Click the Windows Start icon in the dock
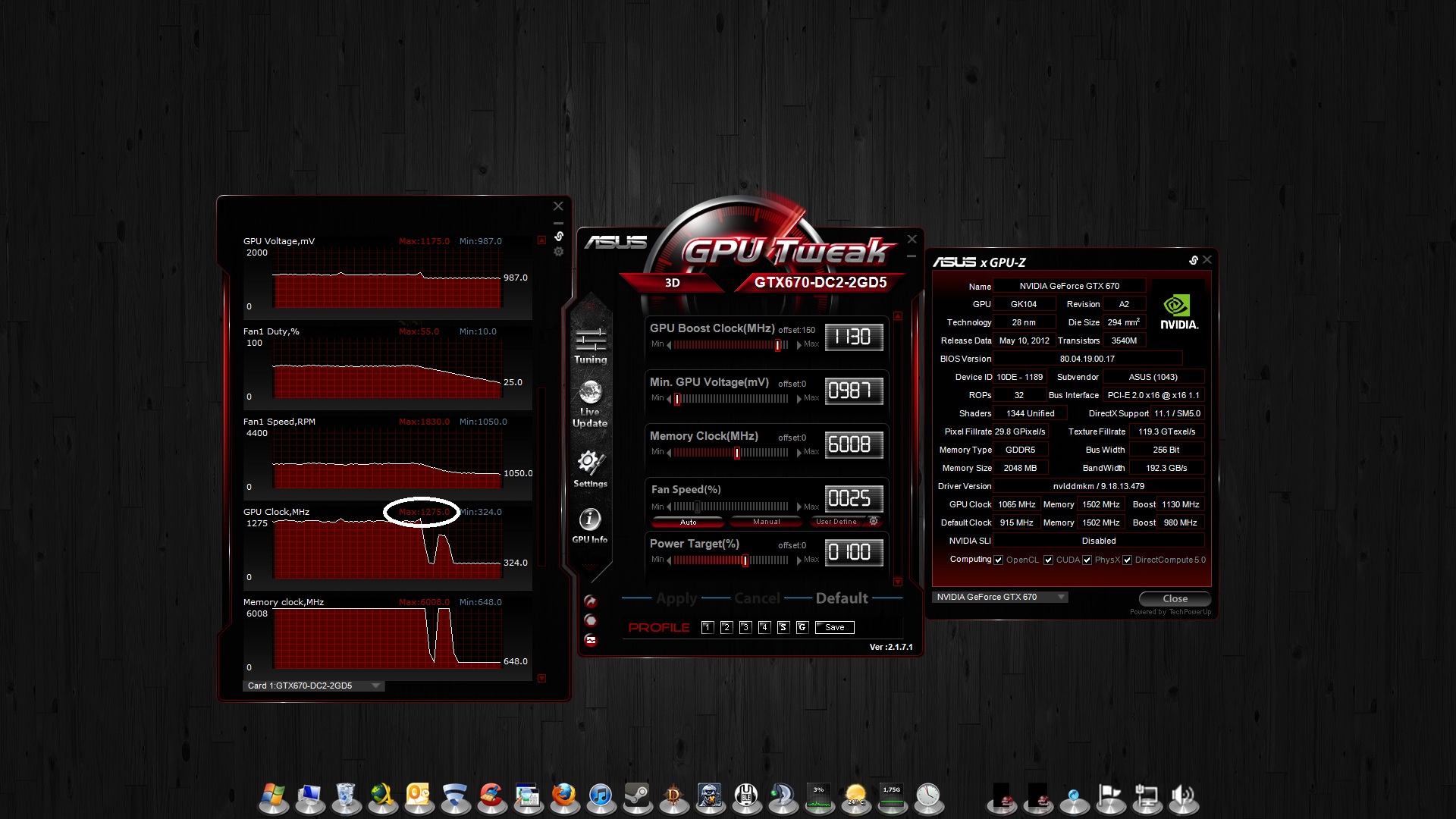 (x=273, y=797)
